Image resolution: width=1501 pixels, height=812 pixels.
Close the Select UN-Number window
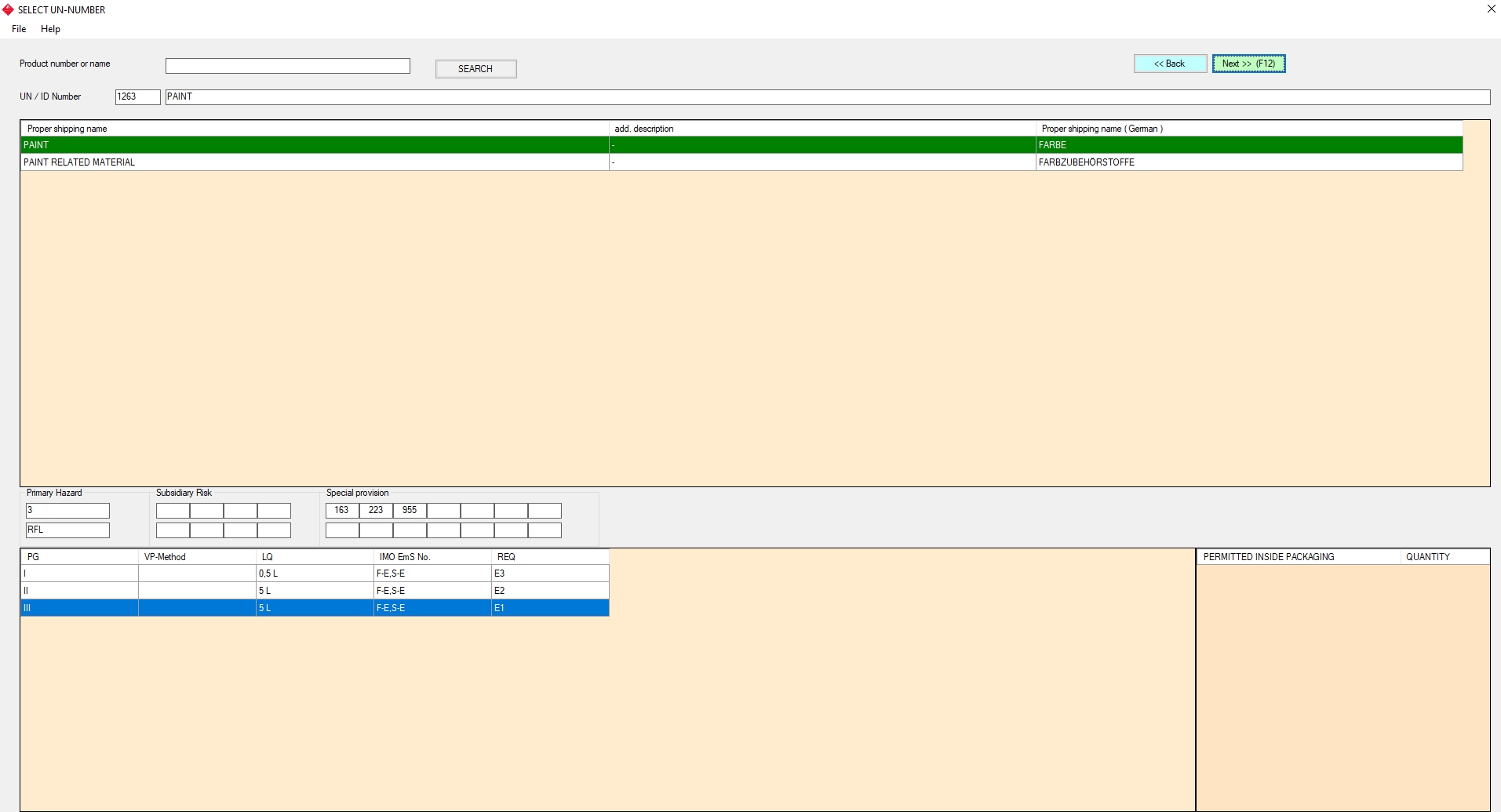point(1491,9)
